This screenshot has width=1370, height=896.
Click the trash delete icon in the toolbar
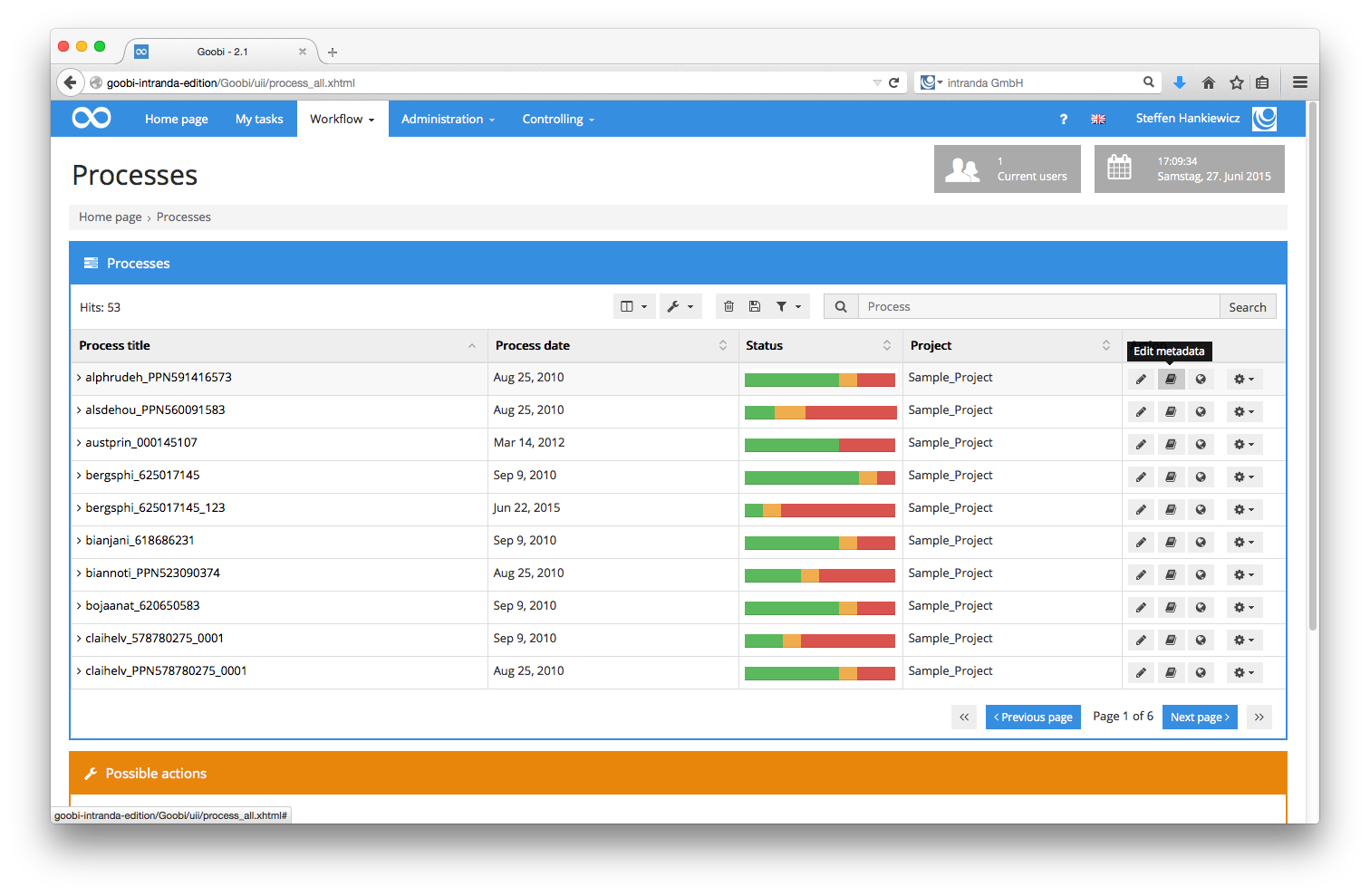click(729, 306)
